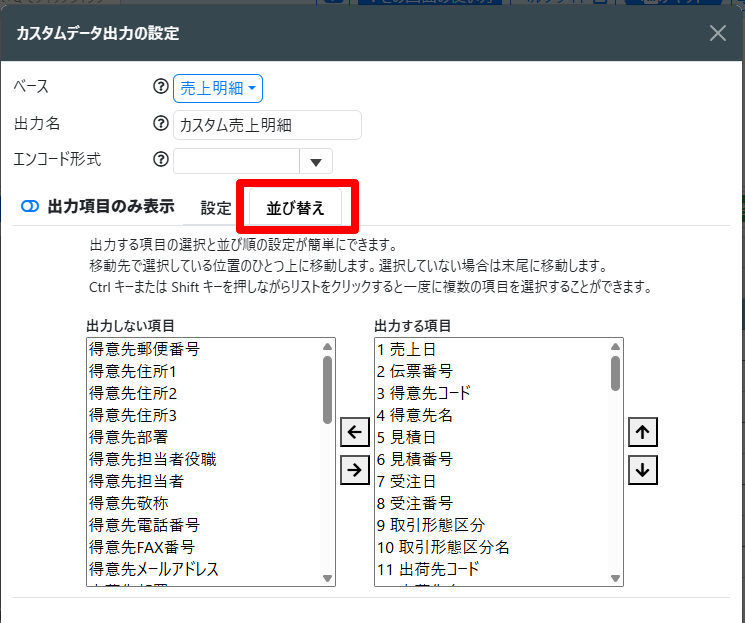Viewport: 745px width, 623px height.
Task: Click the 出力する項目 list scrollbar
Action: coord(615,373)
